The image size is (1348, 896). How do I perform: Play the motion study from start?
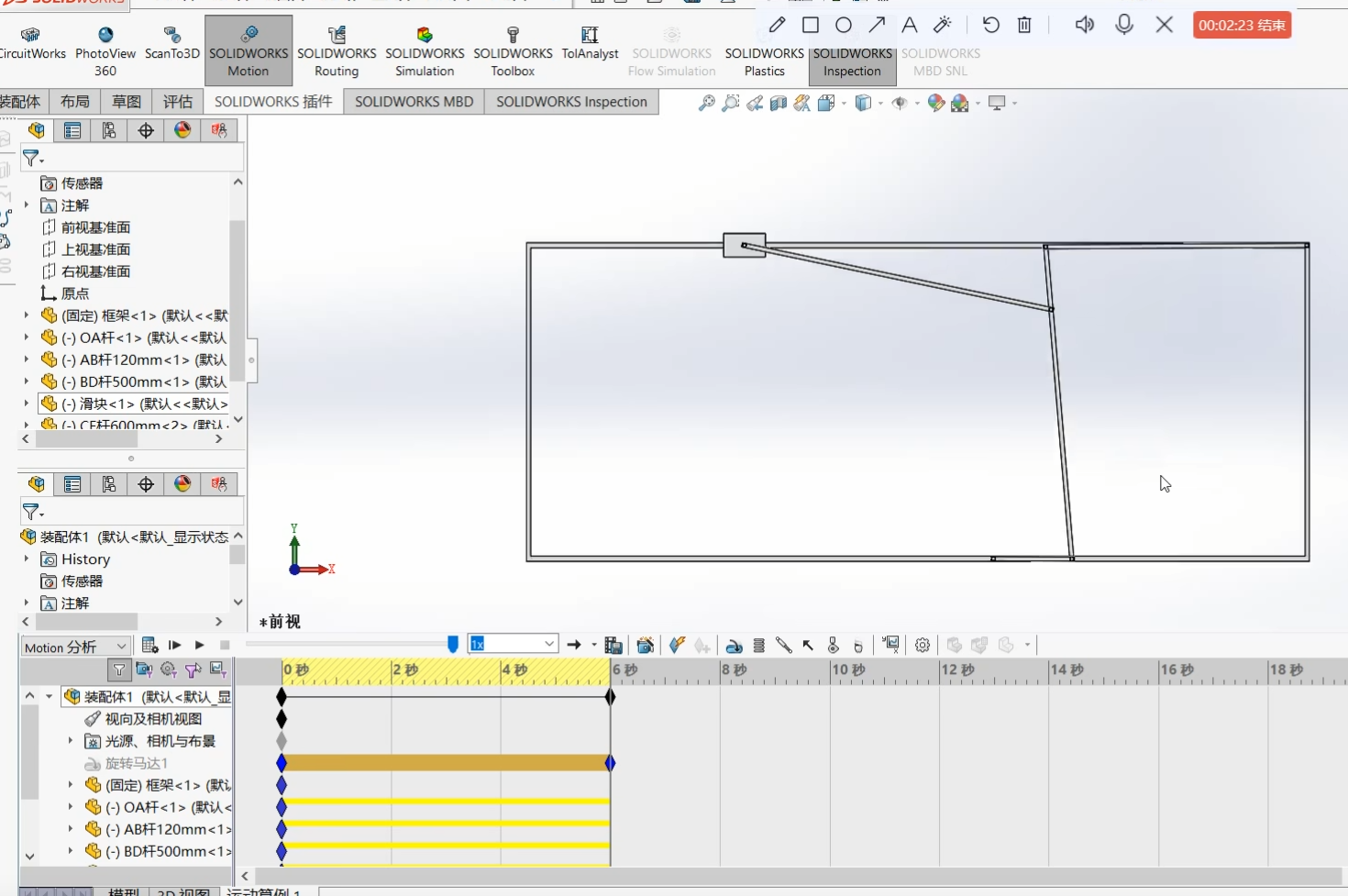tap(175, 645)
